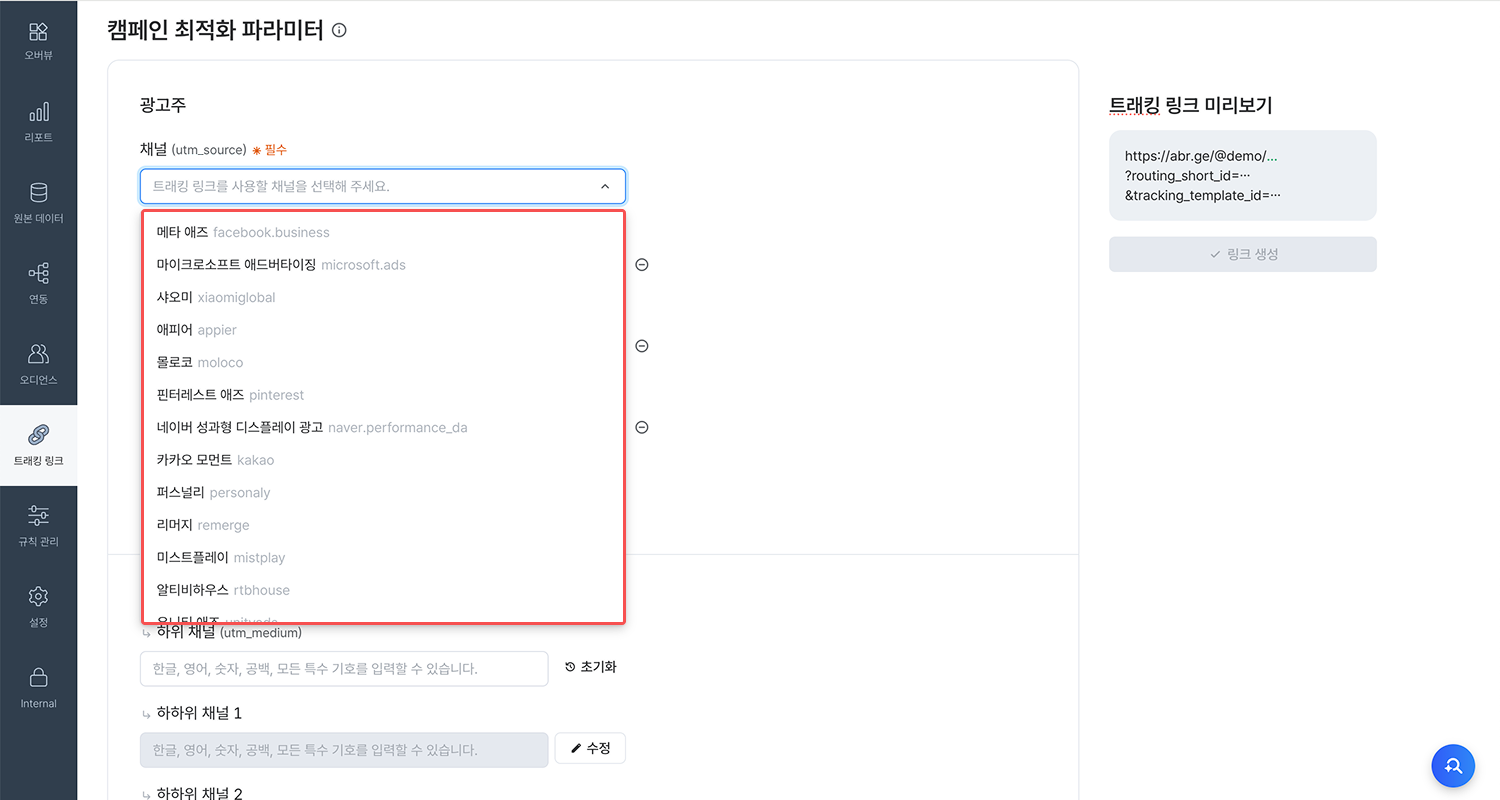This screenshot has width=1500, height=800.
Task: Open 설정 settings in sidebar
Action: 38,608
